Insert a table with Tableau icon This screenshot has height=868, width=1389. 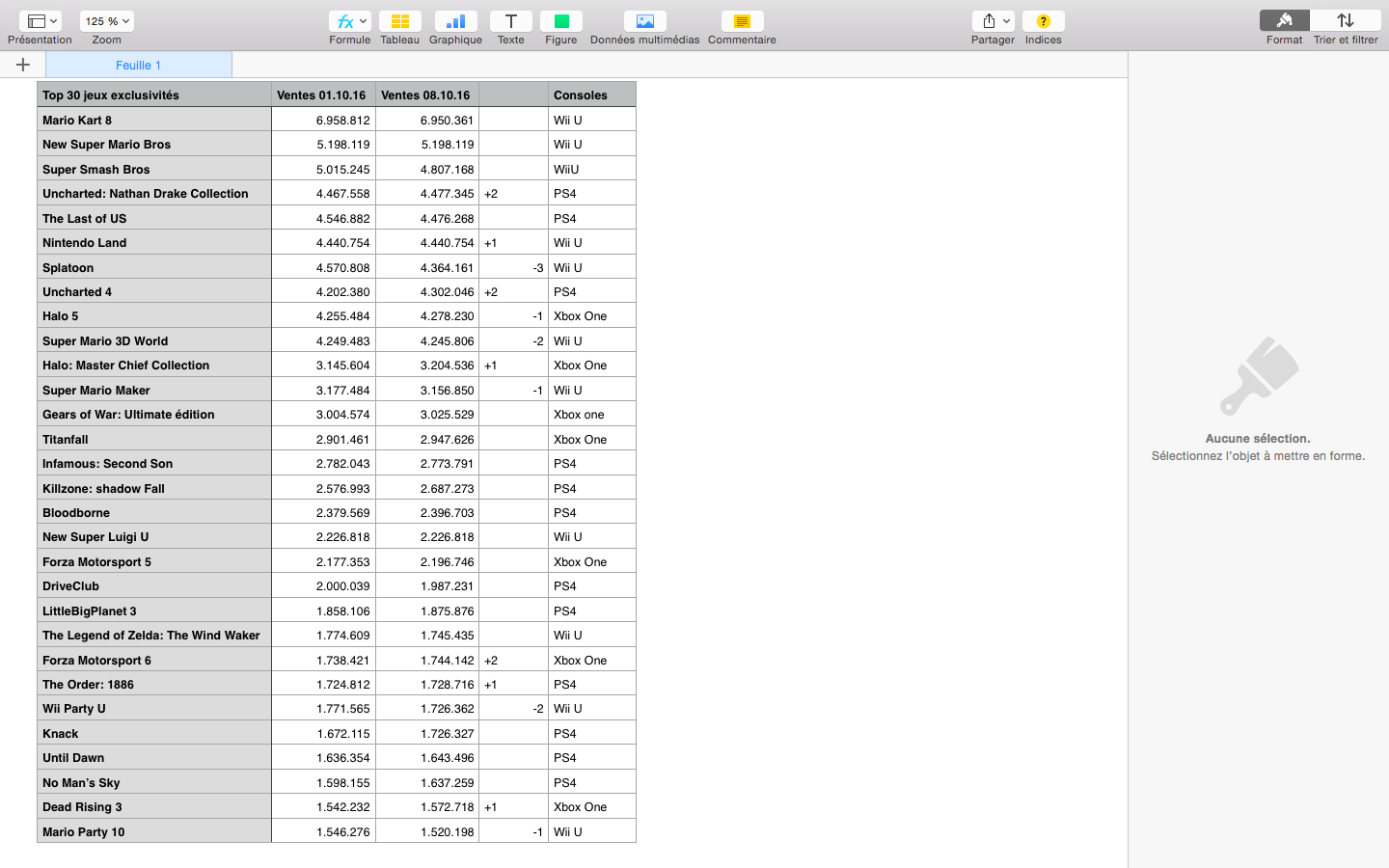point(399,21)
